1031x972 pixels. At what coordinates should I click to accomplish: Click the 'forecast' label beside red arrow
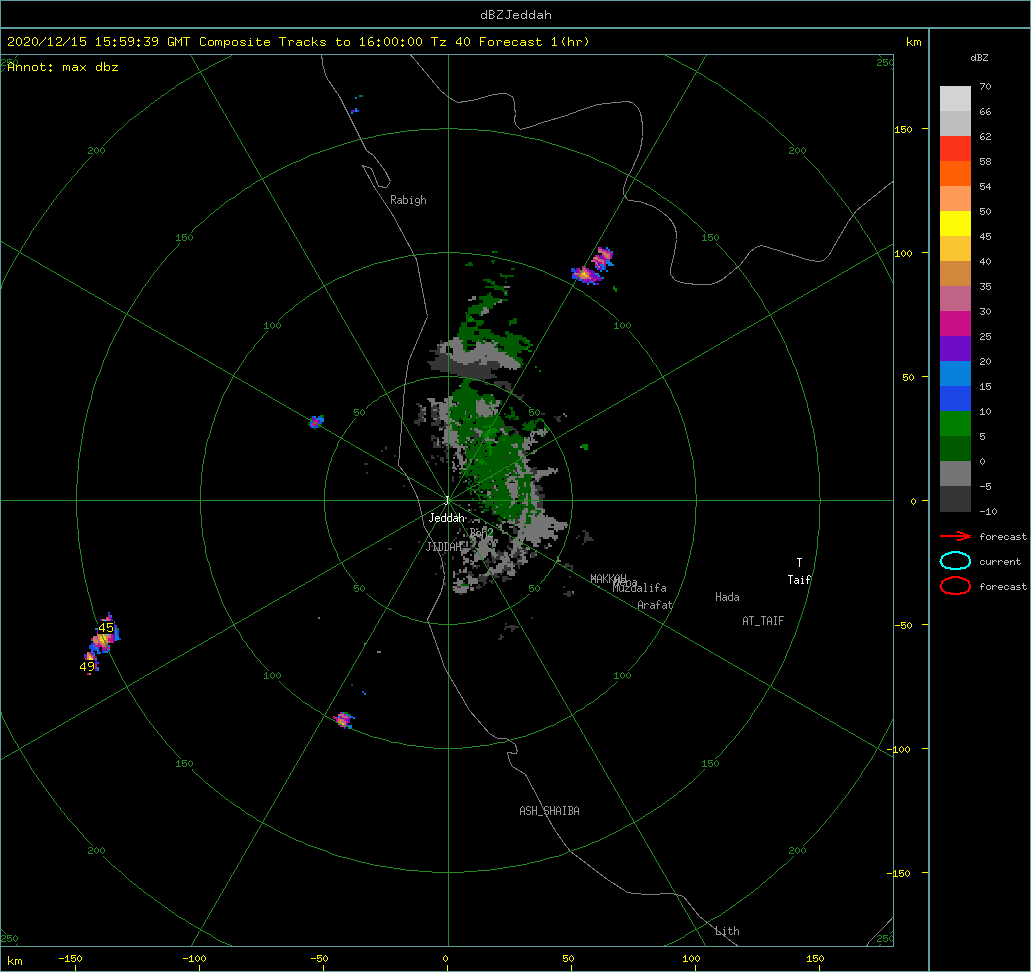coord(1003,537)
